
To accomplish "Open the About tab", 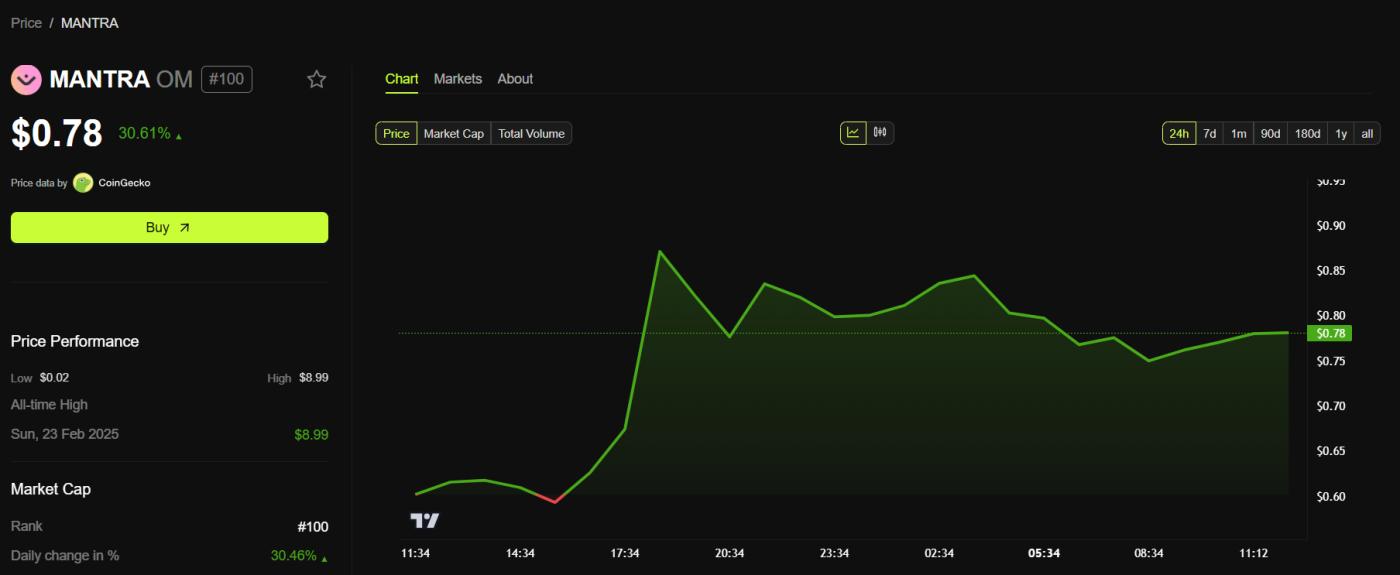I will tap(515, 79).
